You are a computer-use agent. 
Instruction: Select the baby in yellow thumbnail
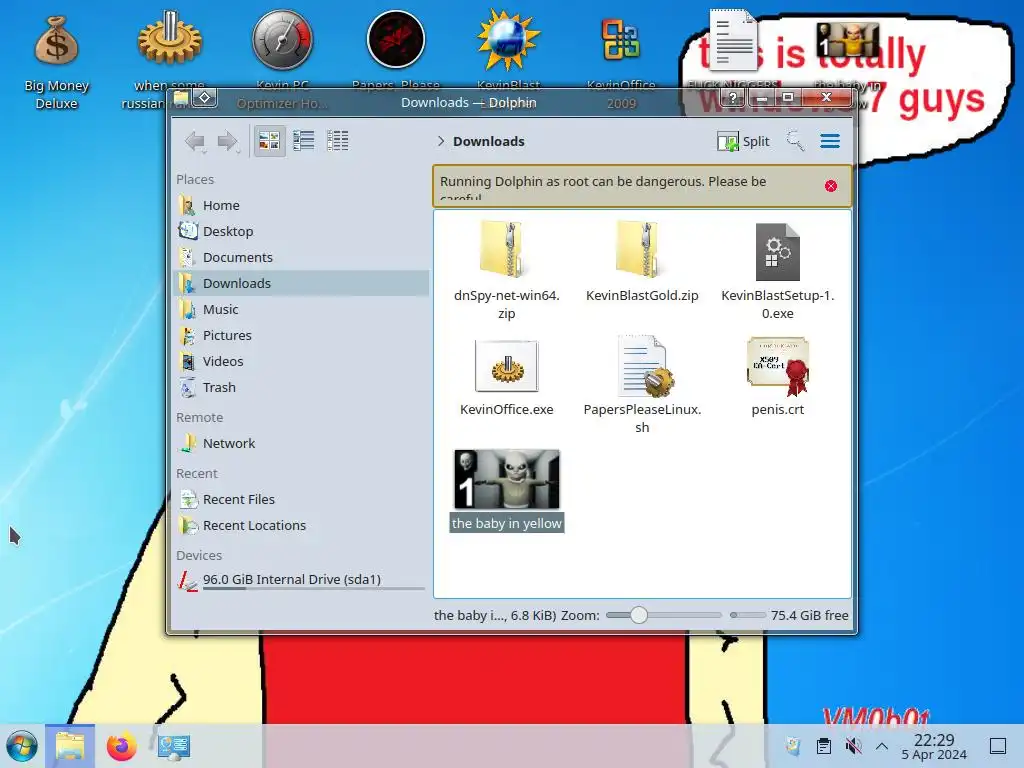click(507, 479)
